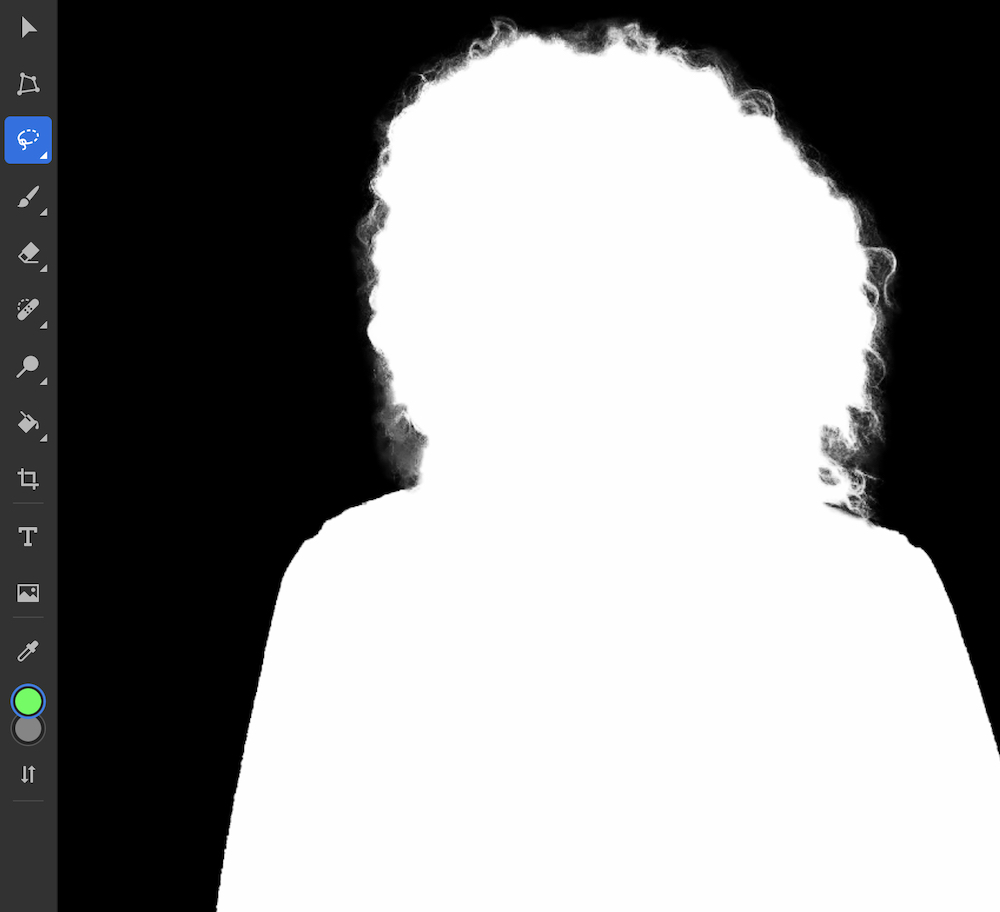The height and width of the screenshot is (912, 1000).
Task: Select the Dodge tool
Action: pyautogui.click(x=28, y=367)
